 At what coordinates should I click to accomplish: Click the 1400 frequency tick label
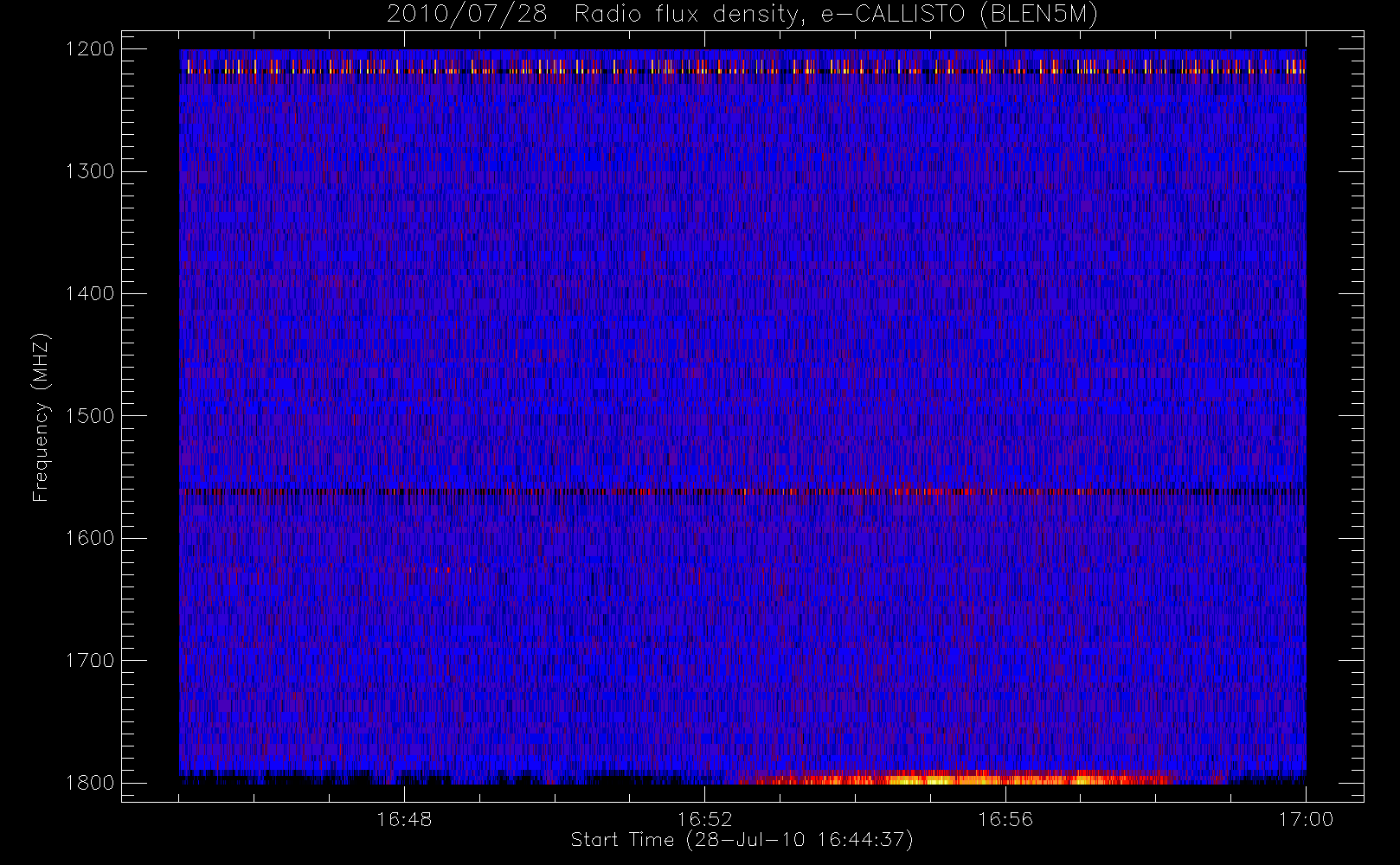[x=90, y=293]
